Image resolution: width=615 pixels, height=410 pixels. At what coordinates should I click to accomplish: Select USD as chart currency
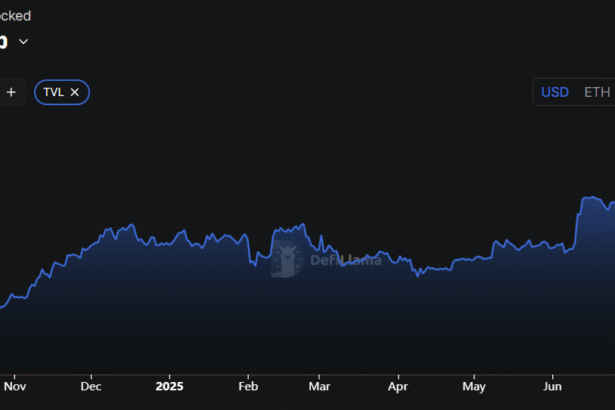(555, 92)
